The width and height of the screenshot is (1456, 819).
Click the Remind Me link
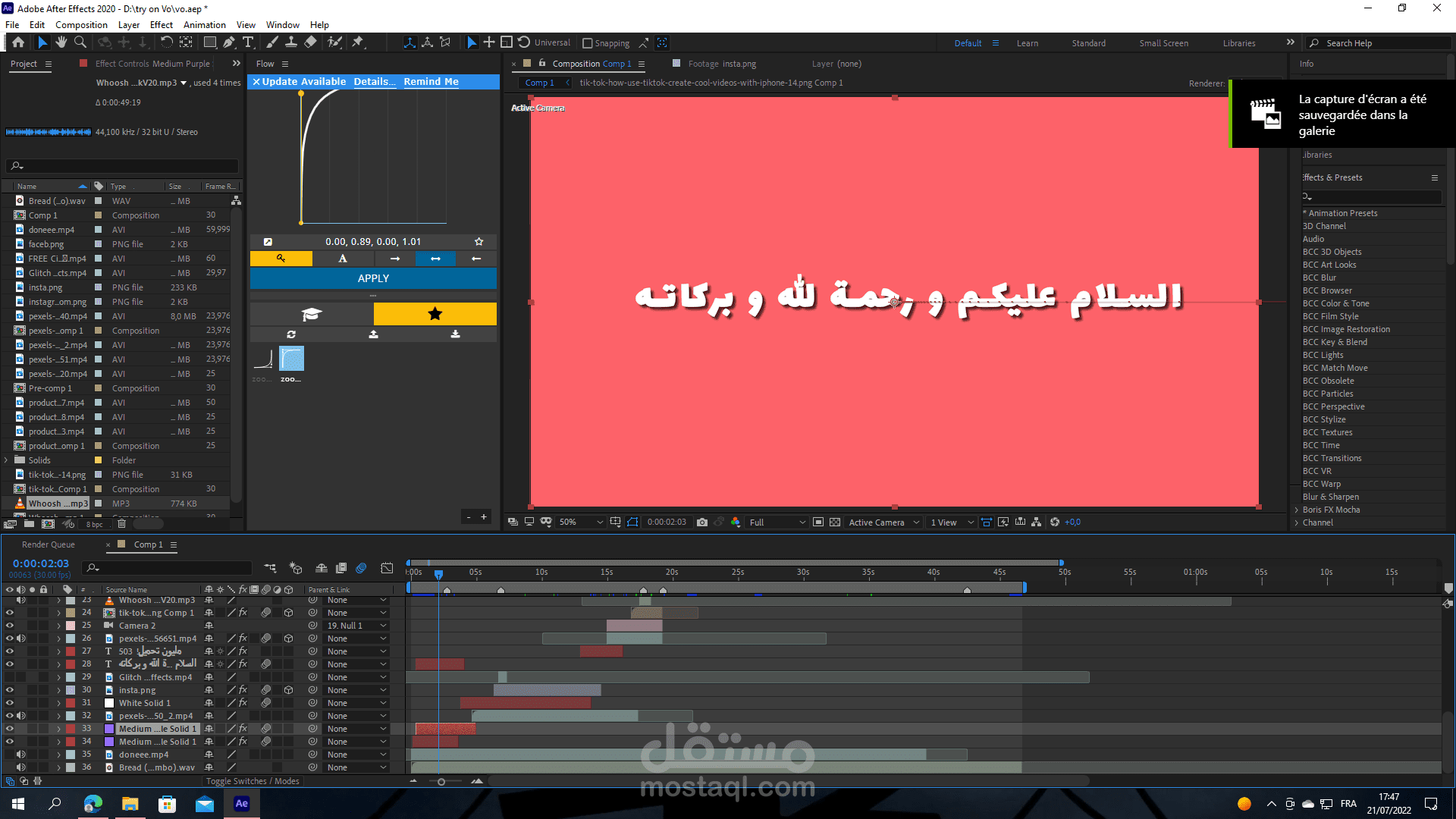point(431,82)
